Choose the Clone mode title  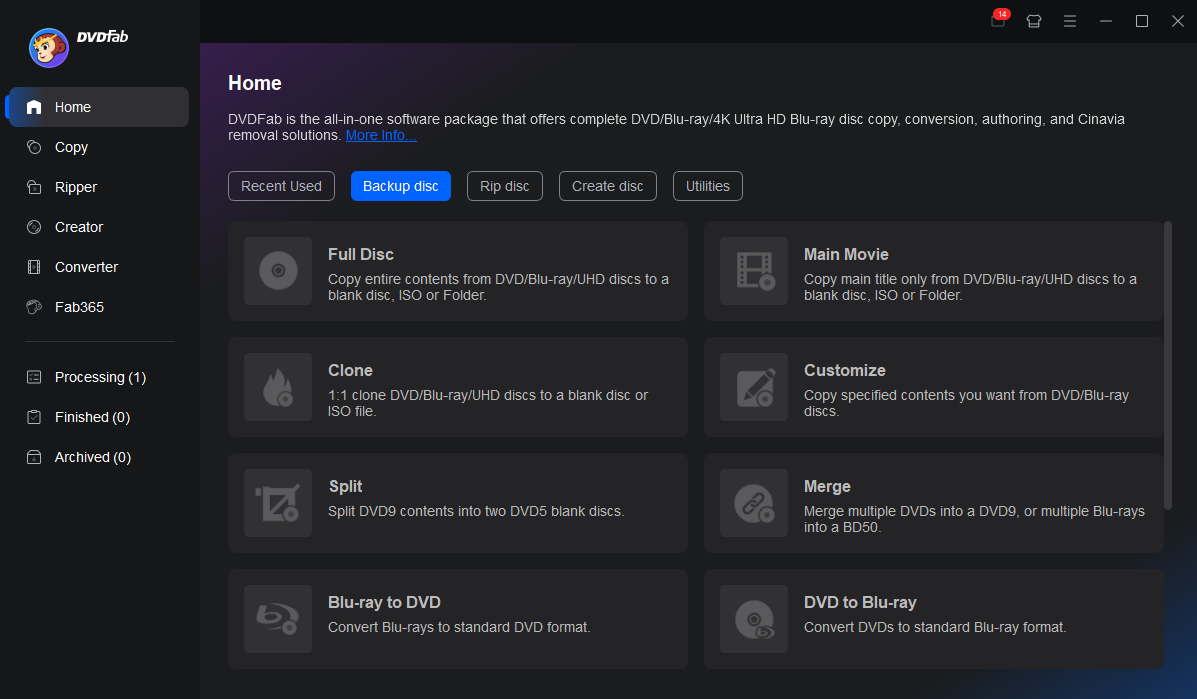350,370
